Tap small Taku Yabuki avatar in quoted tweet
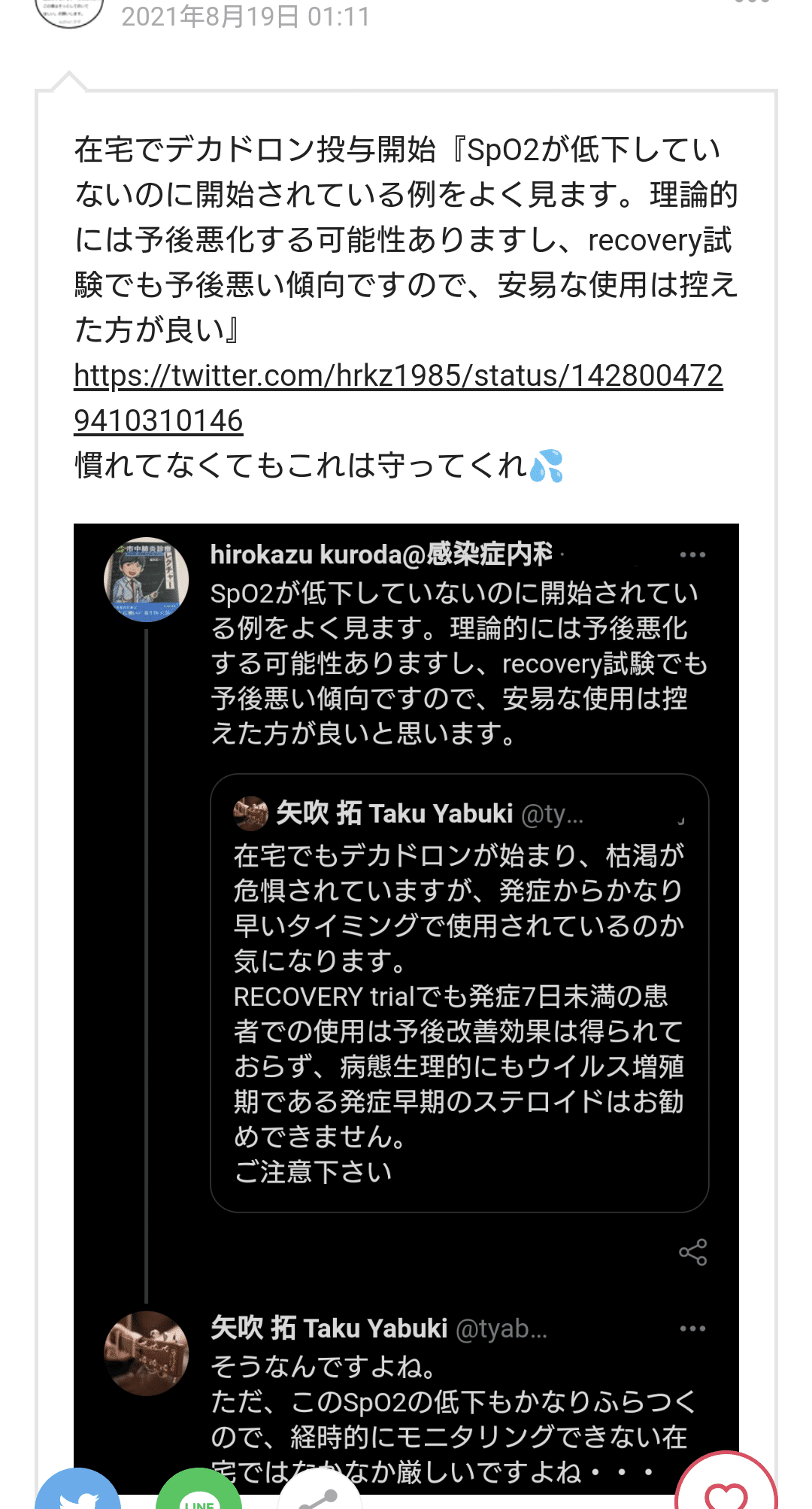The image size is (812, 1509). coord(251,813)
